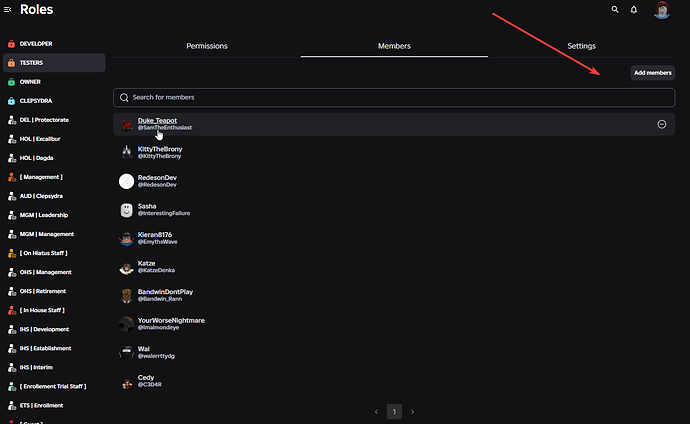Go to next page arrow
690x424 pixels.
412,412
